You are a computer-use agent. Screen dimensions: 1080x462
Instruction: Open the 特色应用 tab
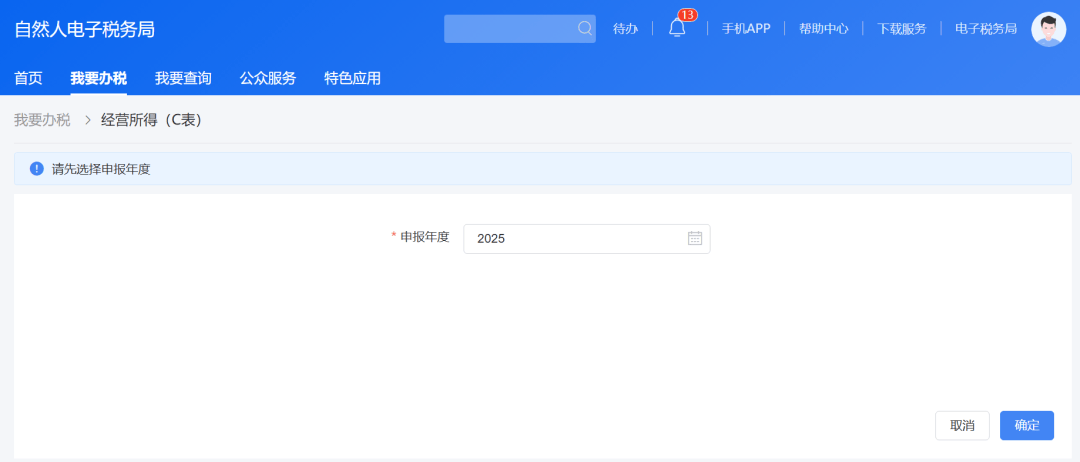(352, 78)
